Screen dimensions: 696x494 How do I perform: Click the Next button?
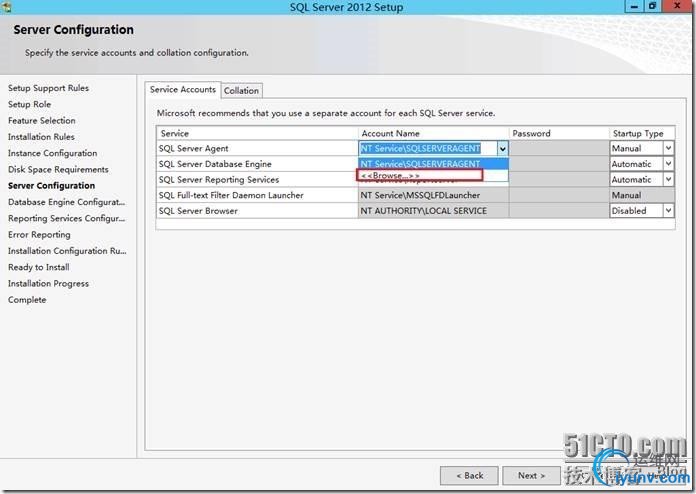click(x=531, y=476)
